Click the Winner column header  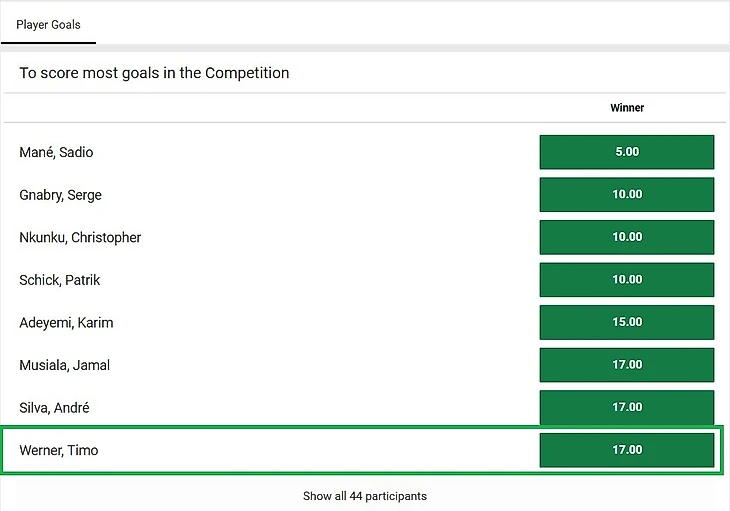627,108
